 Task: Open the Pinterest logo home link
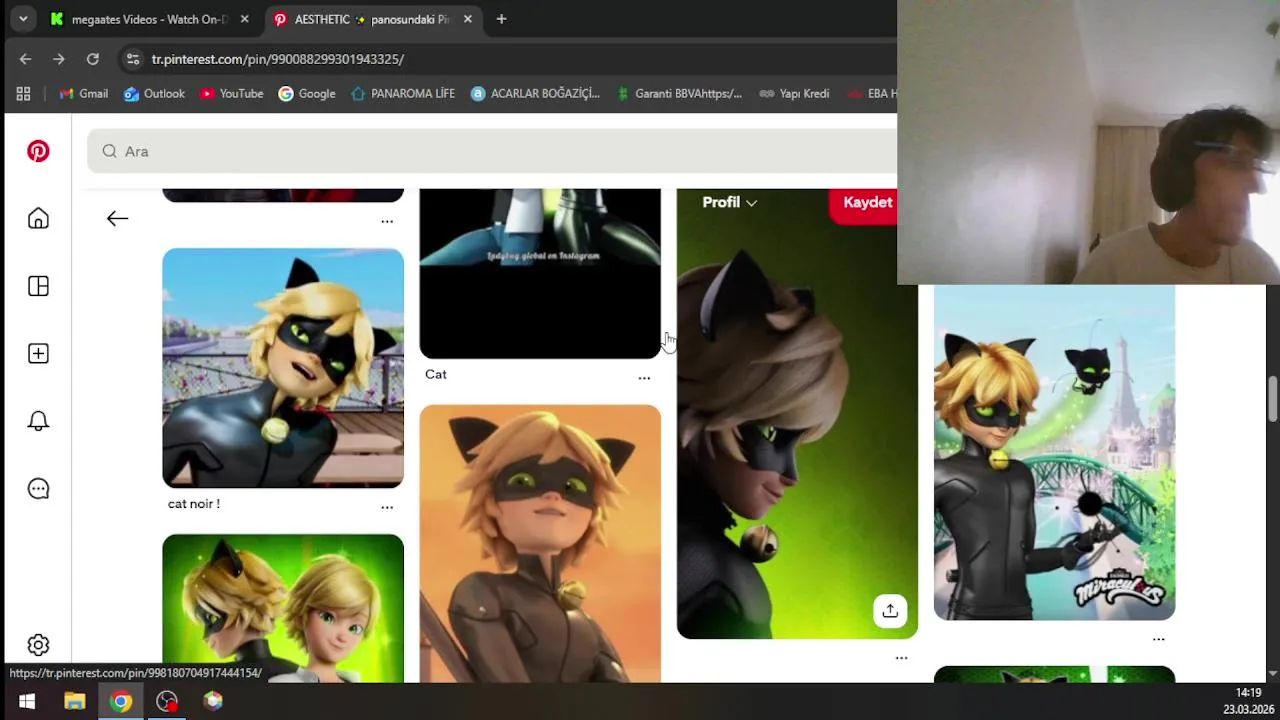[38, 151]
